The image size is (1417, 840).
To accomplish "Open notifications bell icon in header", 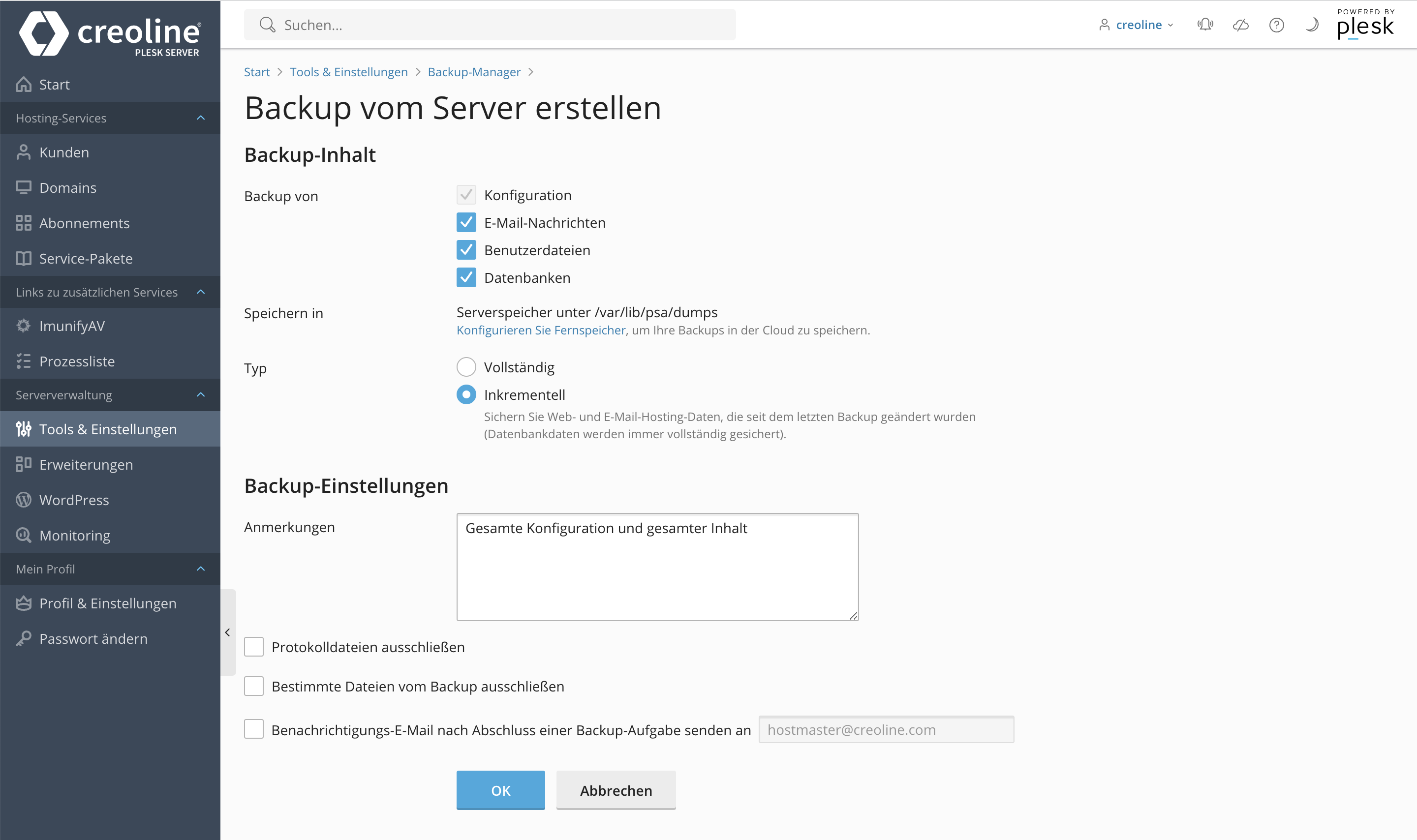I will tap(1205, 25).
